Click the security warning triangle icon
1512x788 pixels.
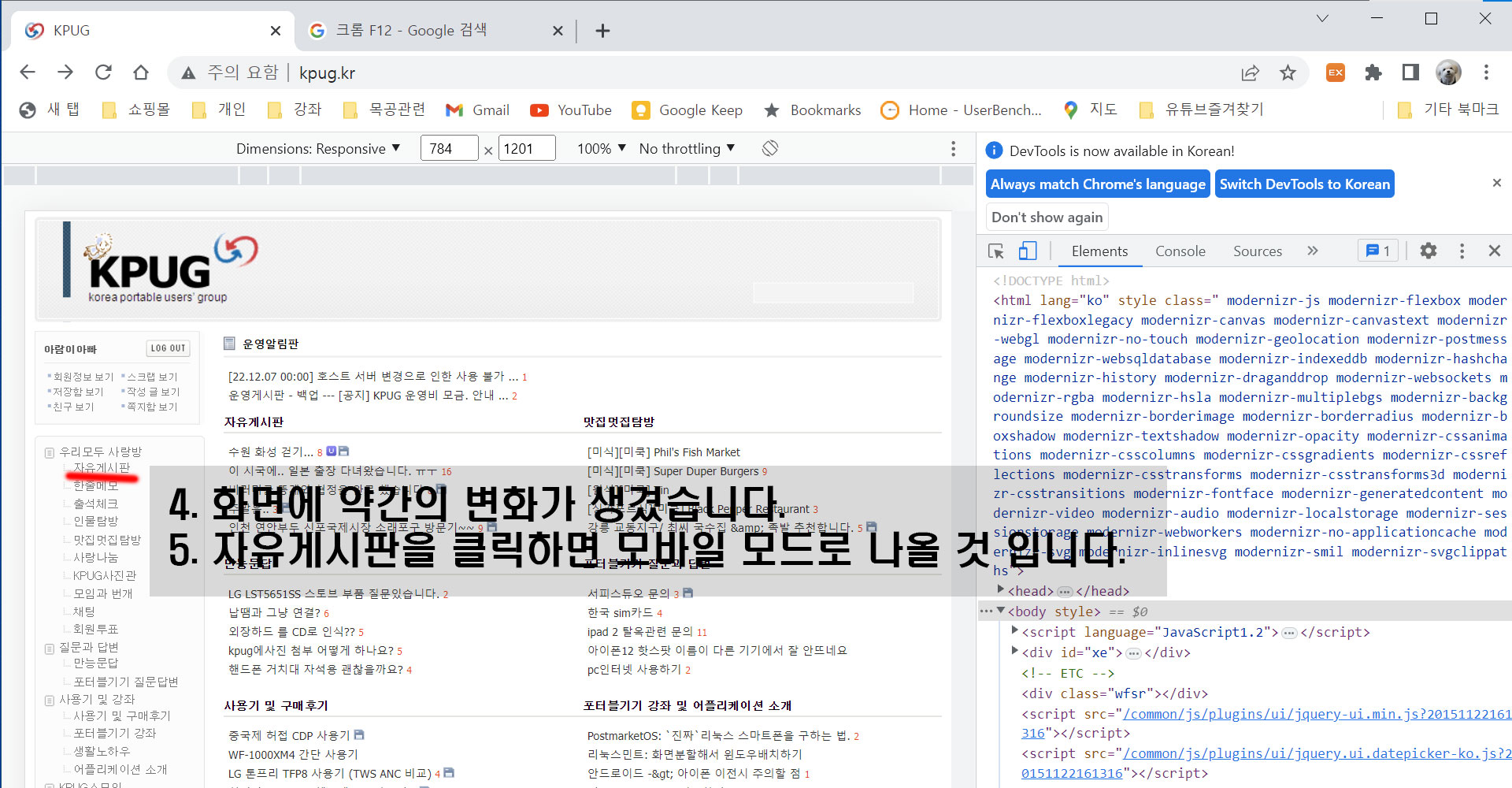click(x=188, y=73)
